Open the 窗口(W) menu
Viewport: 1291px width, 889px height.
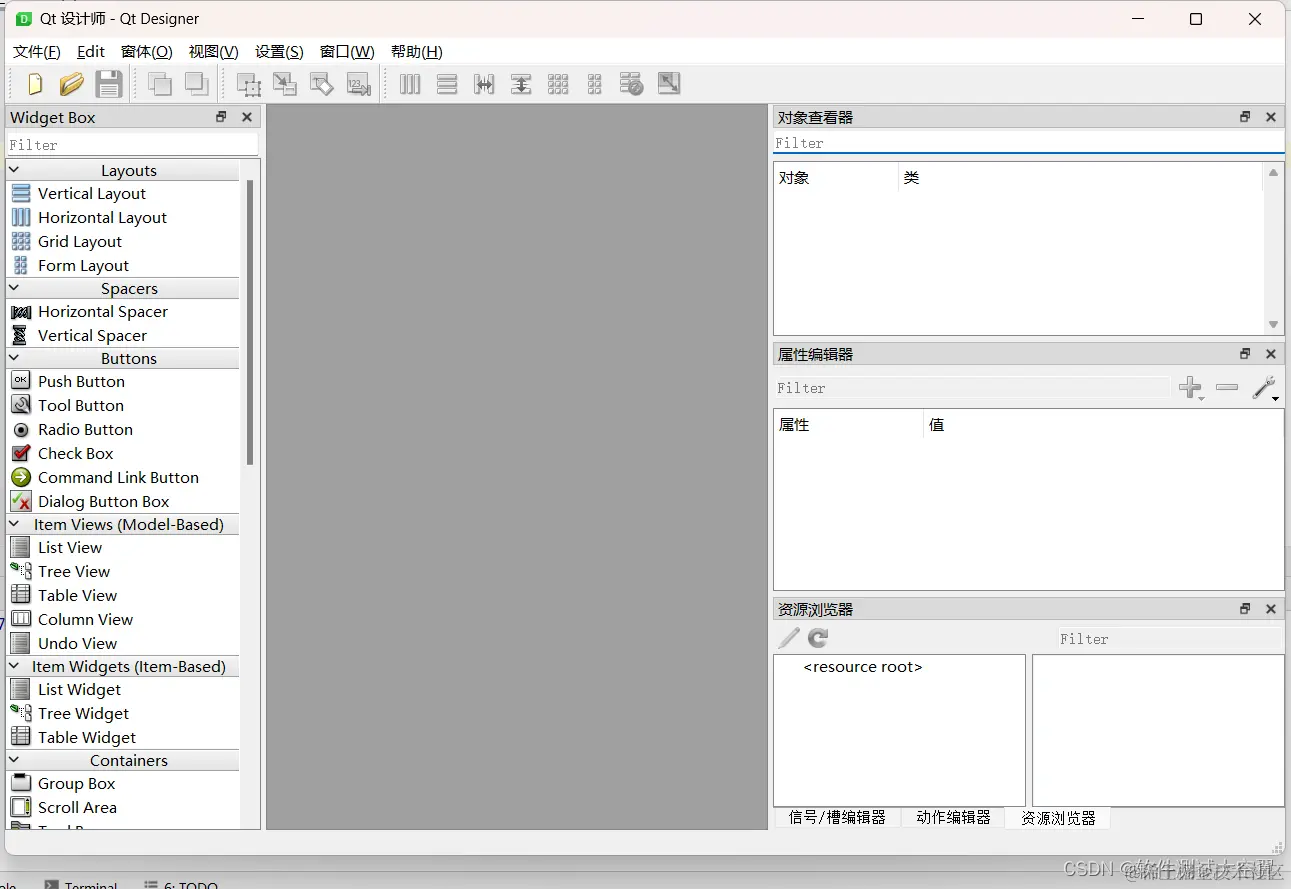tap(347, 52)
